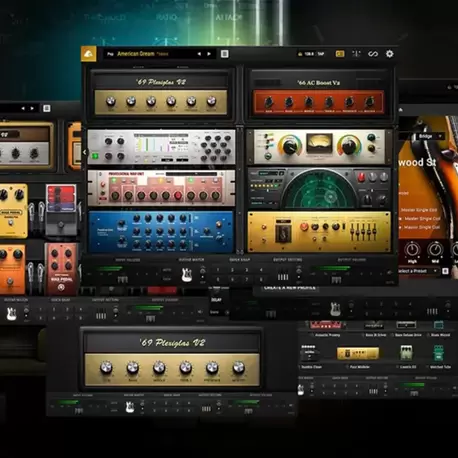Click speaker icon right of output volume

click(x=389, y=273)
